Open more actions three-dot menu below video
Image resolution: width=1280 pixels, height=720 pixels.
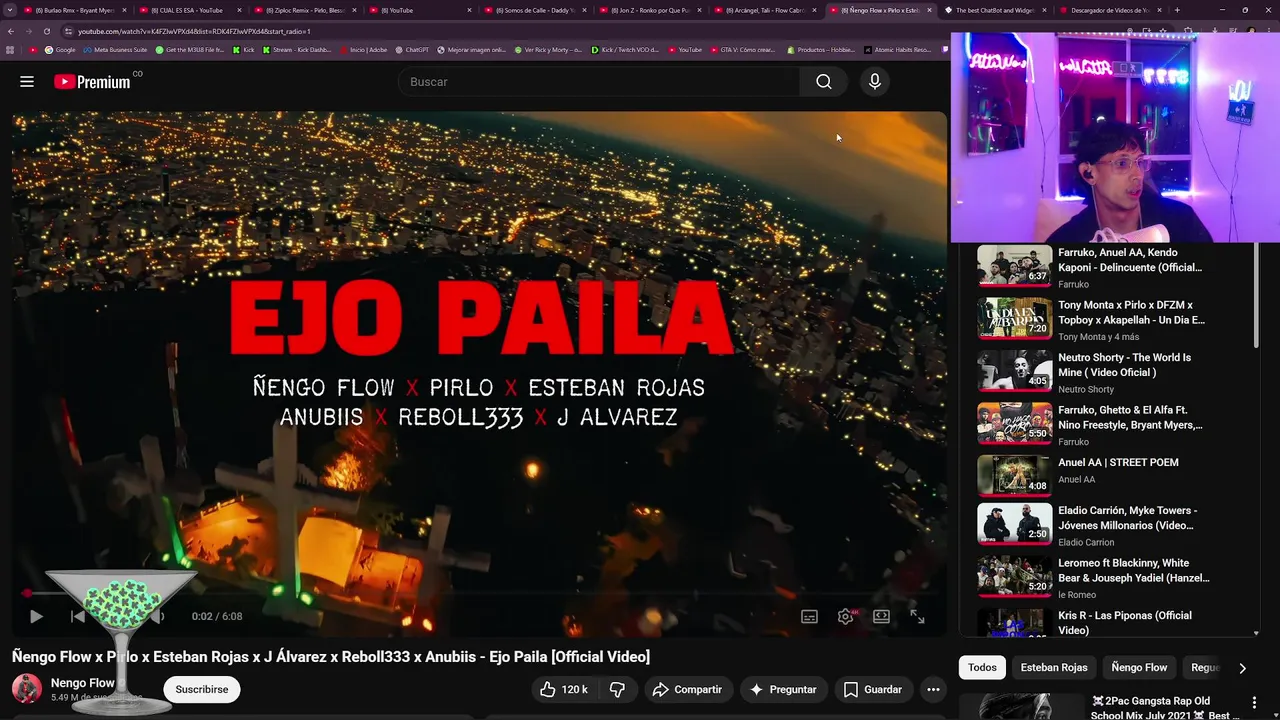pos(933,689)
